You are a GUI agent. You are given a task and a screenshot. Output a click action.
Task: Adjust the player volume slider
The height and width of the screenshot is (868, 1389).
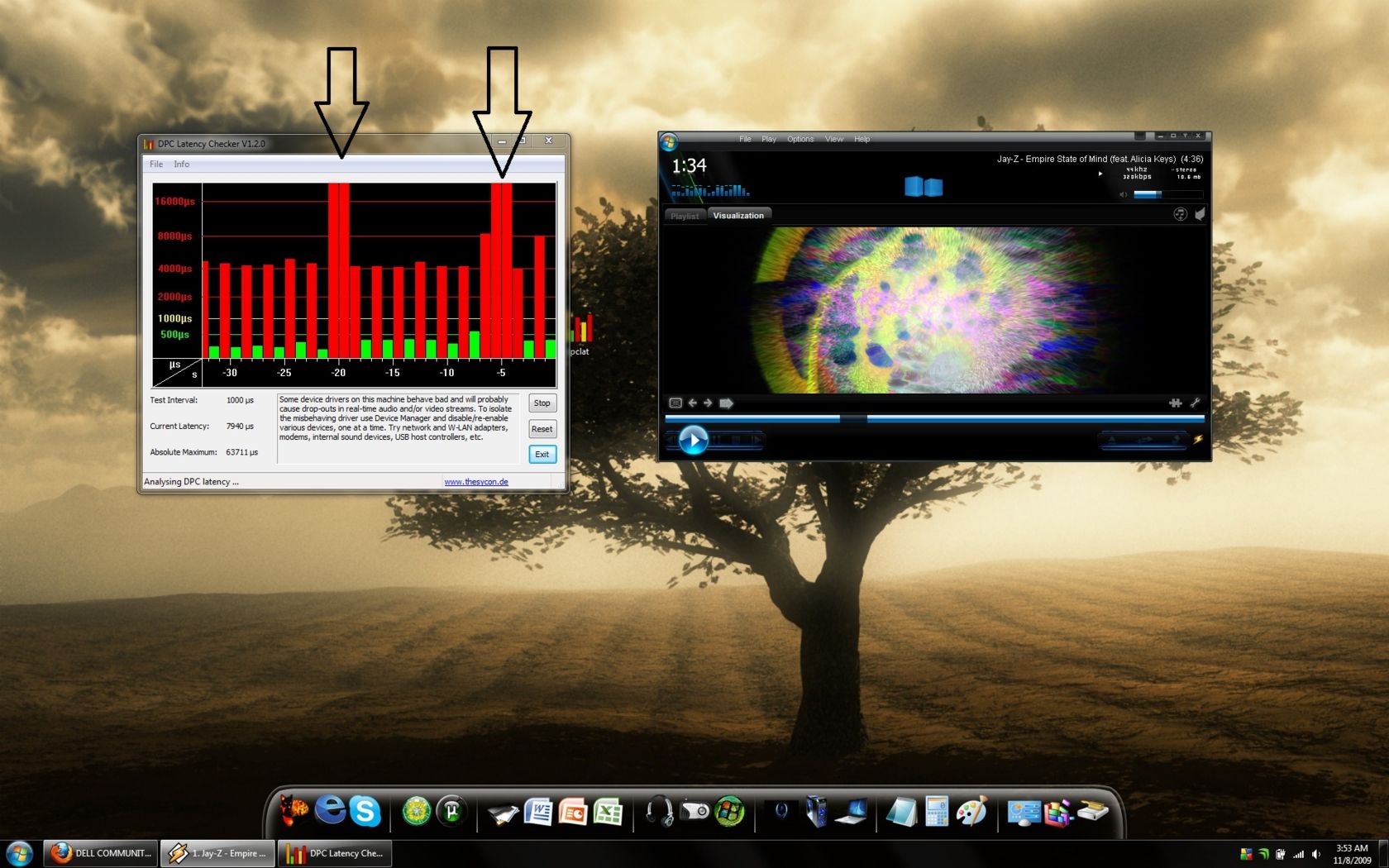click(x=1167, y=194)
